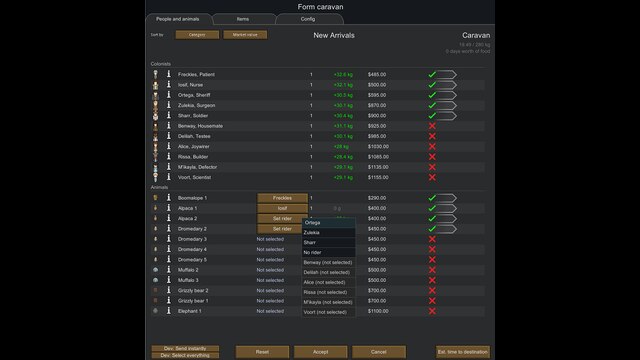The width and height of the screenshot is (640, 360).
Task: Open info for Iosif, Nurse
Action: coord(169,84)
